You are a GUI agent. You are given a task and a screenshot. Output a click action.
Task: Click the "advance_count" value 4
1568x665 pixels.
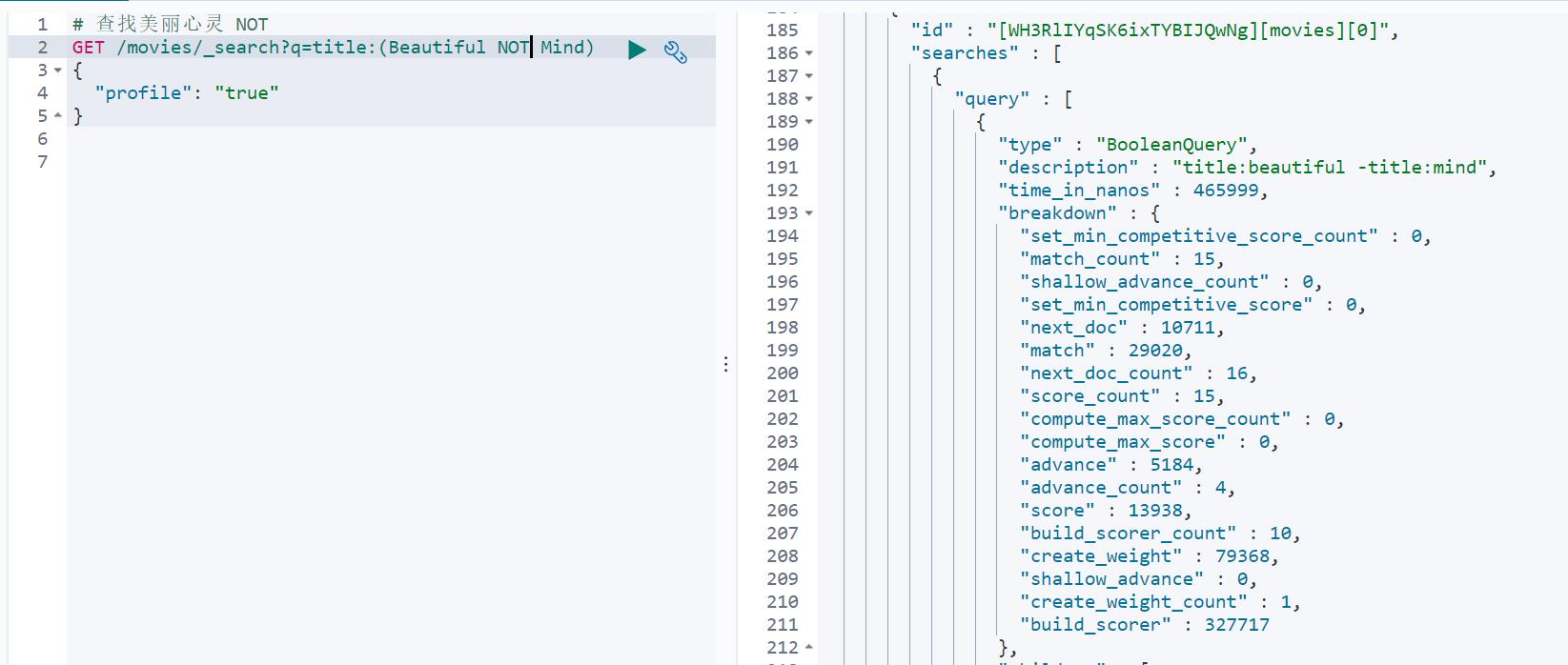pos(1220,488)
